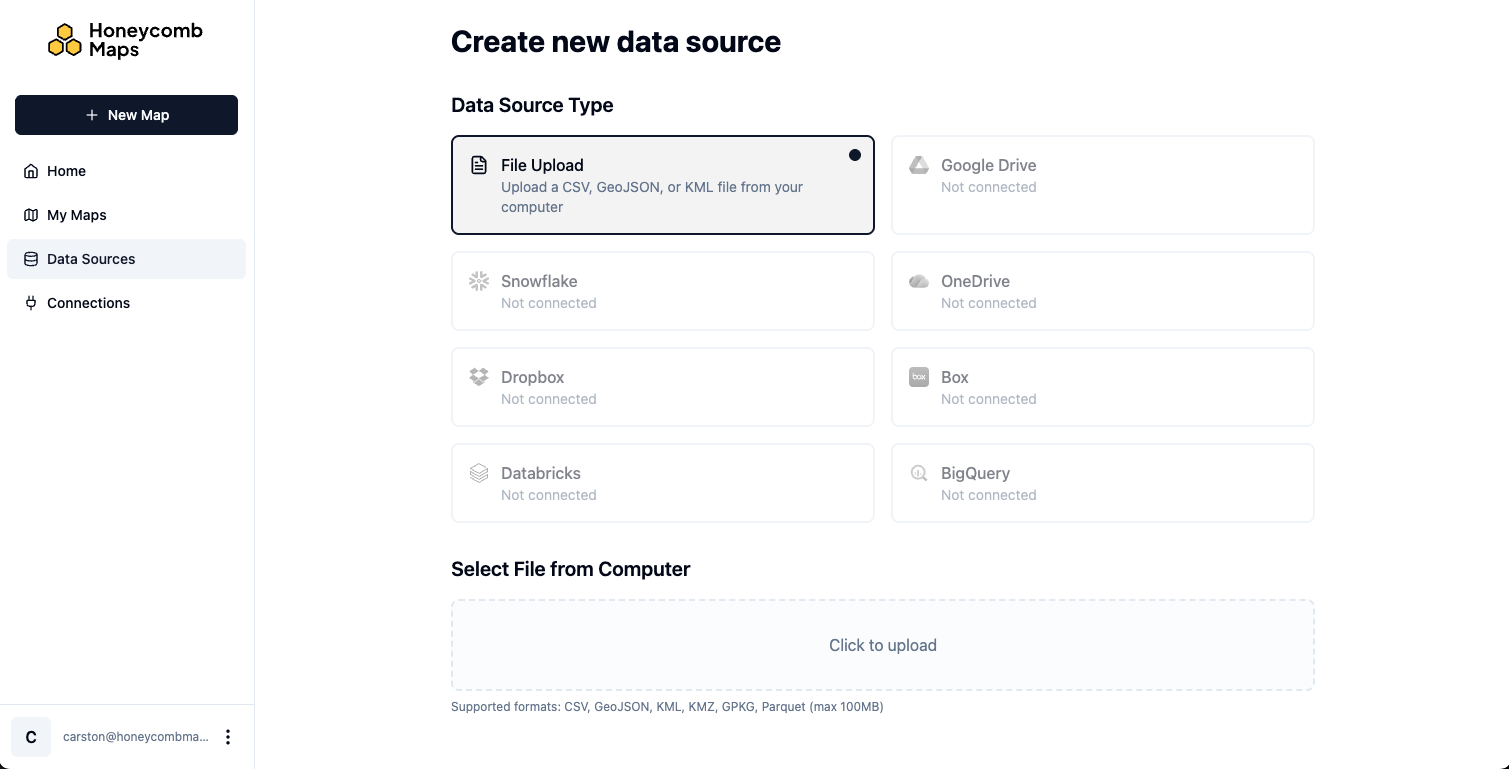1509x769 pixels.
Task: Click the Home house icon in sidebar
Action: [29, 171]
